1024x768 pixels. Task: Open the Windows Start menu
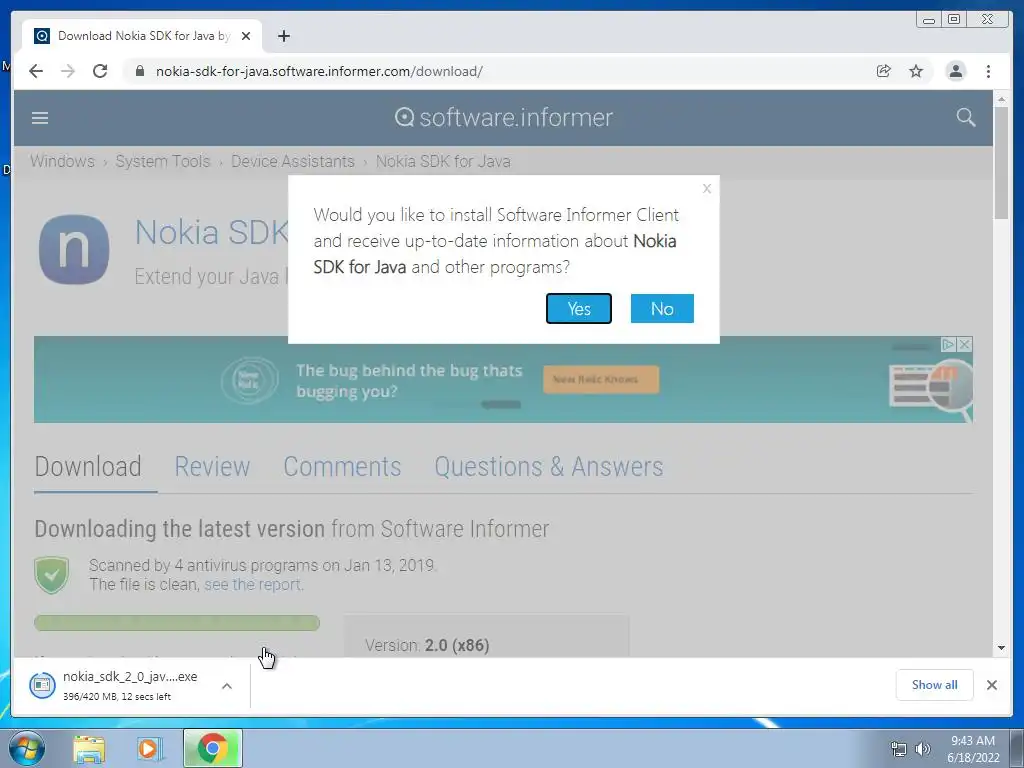pos(27,748)
